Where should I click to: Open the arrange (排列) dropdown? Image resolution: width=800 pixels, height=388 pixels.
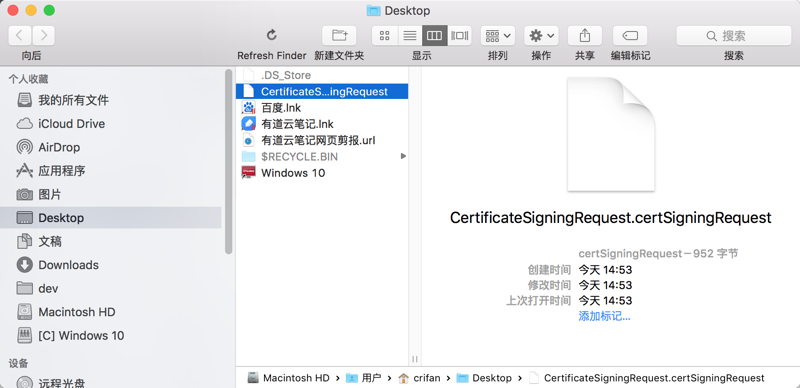498,35
